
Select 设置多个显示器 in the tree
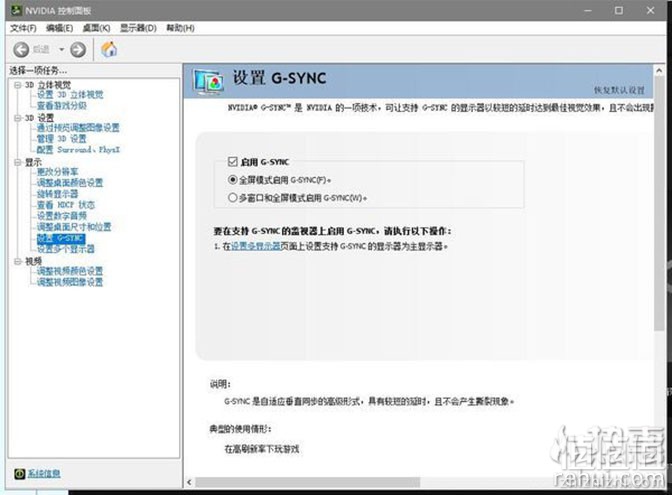66,249
